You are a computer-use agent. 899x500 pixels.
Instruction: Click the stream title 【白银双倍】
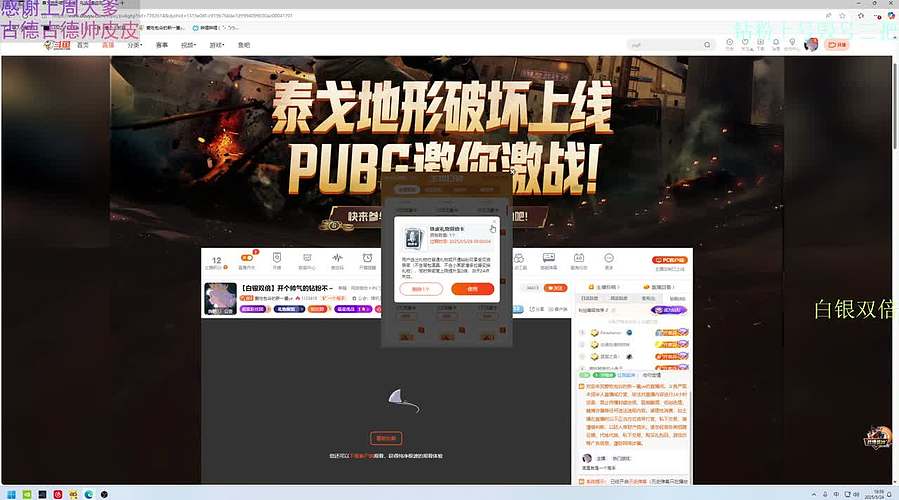click(287, 288)
